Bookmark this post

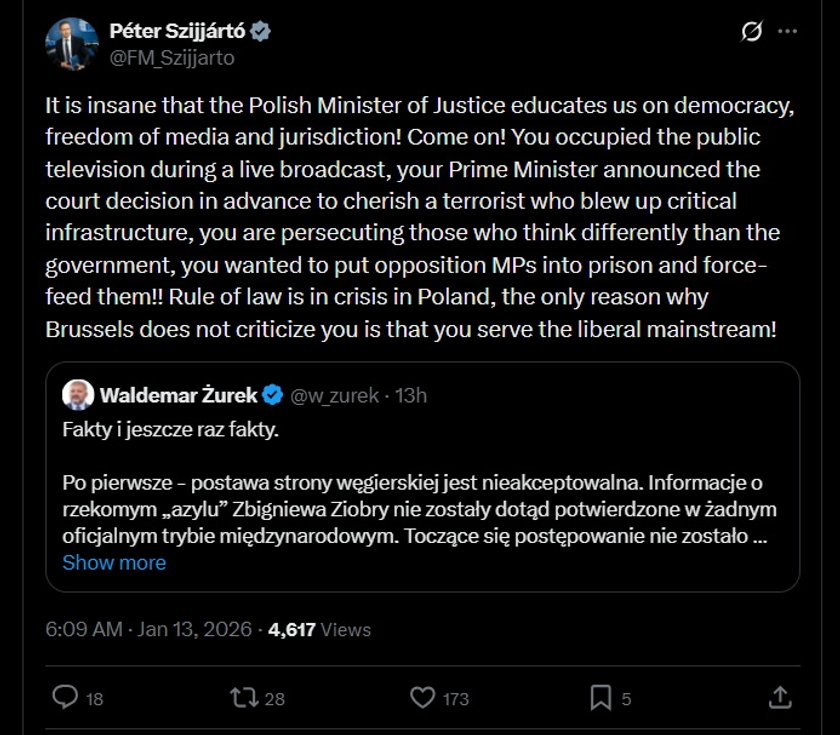[x=600, y=697]
